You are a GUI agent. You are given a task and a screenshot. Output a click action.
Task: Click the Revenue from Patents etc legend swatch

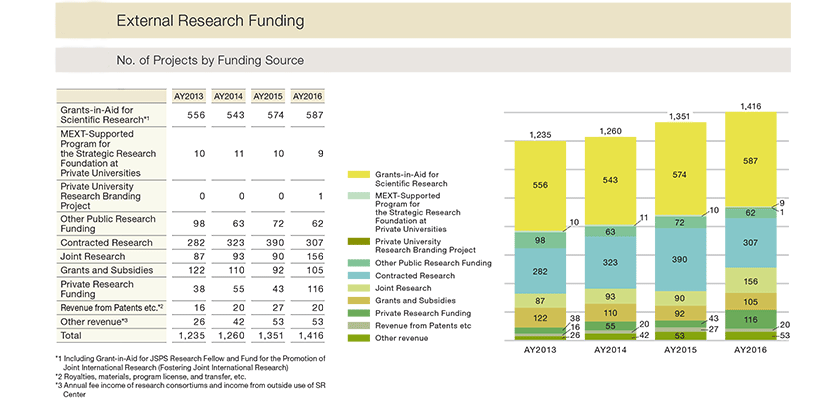coord(356,326)
